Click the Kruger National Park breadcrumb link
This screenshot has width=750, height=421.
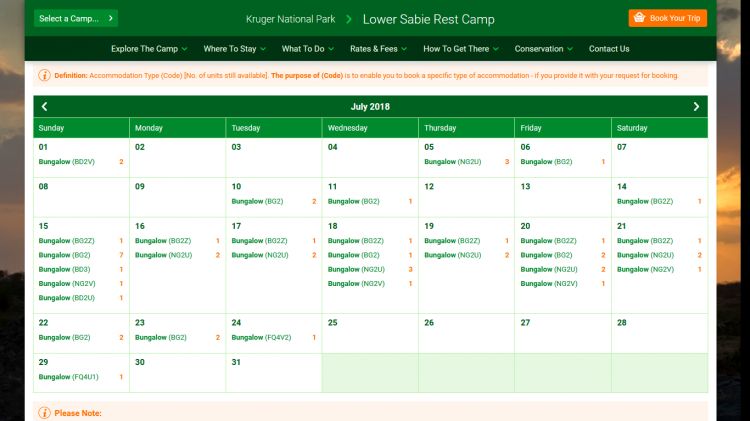point(290,19)
